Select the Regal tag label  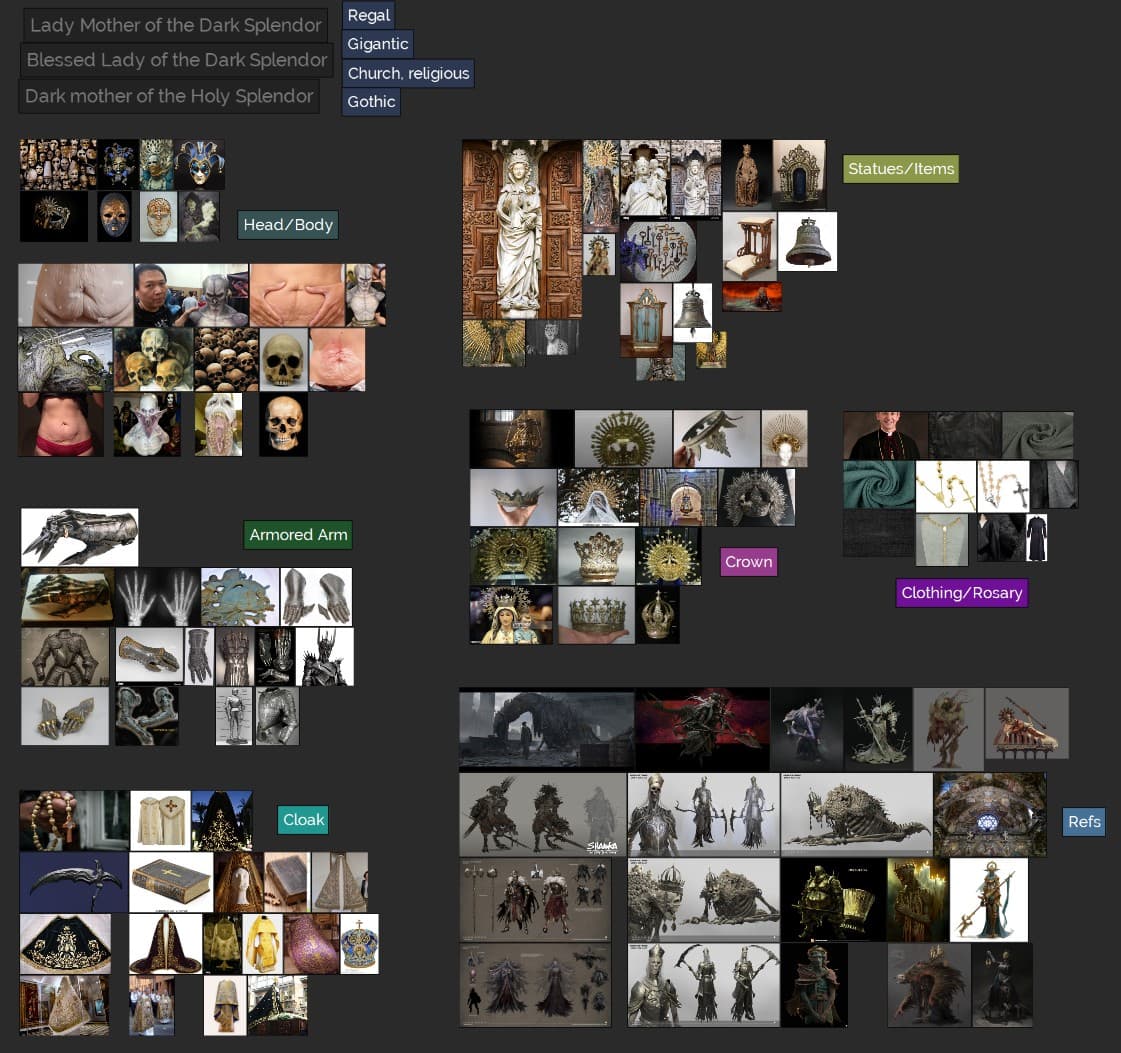pos(368,15)
